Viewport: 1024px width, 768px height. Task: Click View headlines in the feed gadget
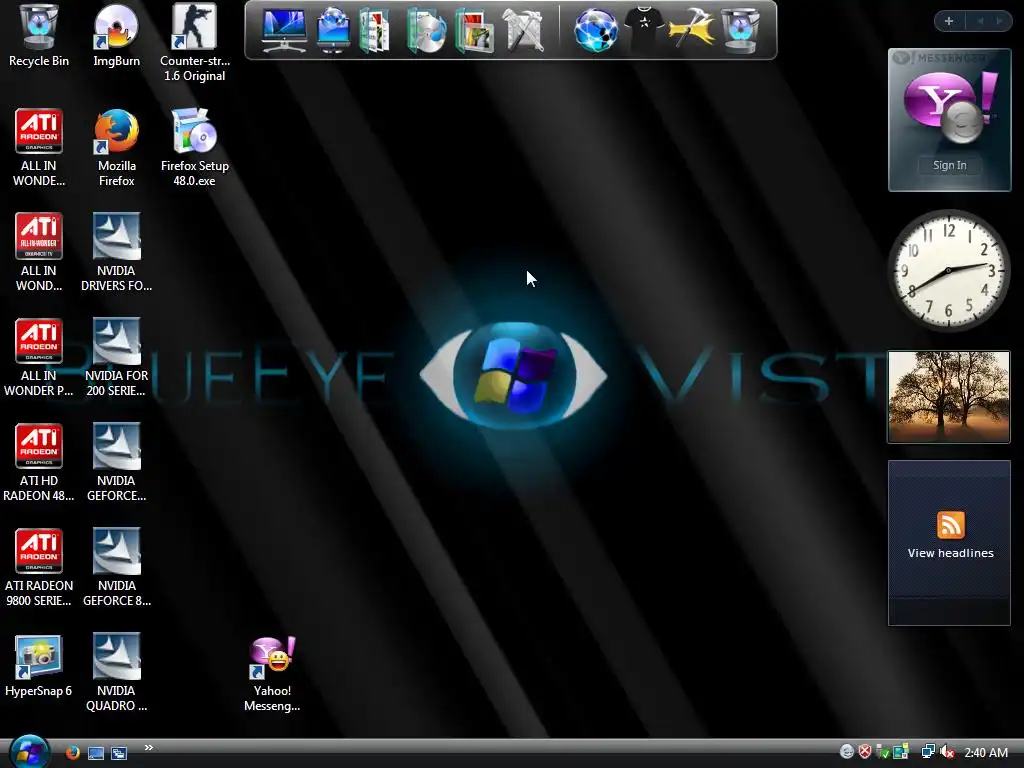(950, 553)
